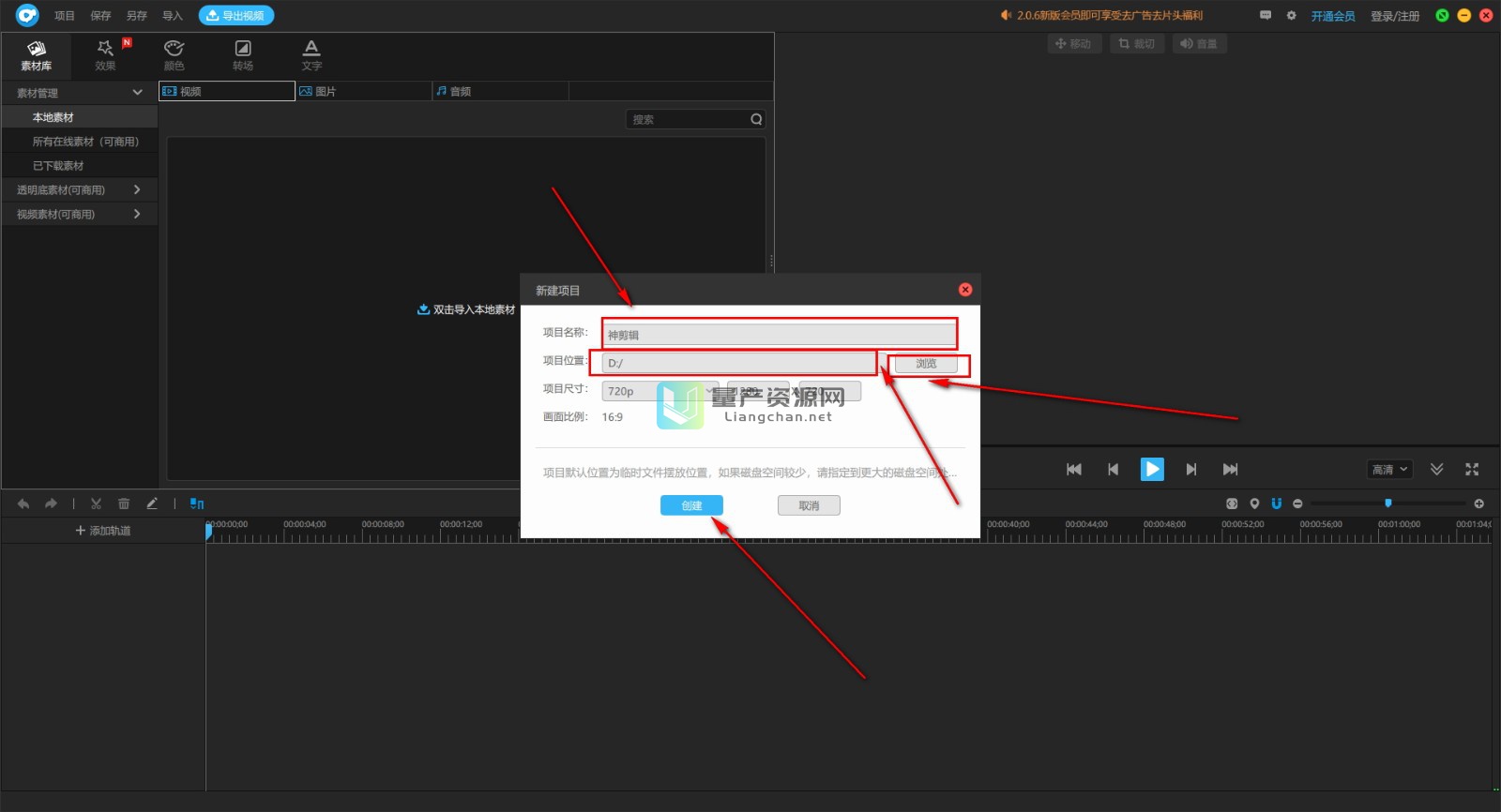
Task: Click the 项目名称 input field
Action: [x=779, y=335]
